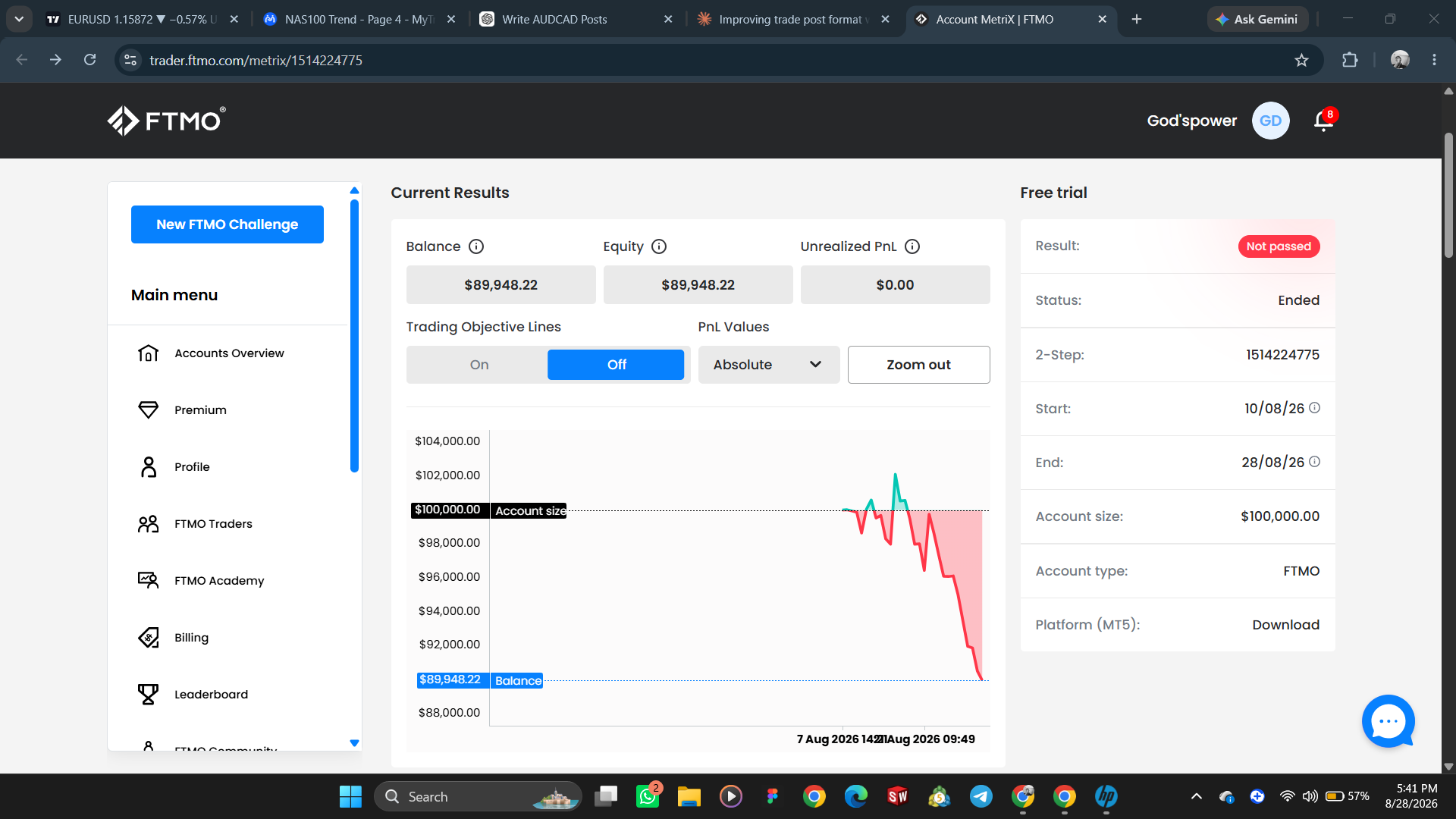Open the Leaderboard menu item

[x=211, y=695]
